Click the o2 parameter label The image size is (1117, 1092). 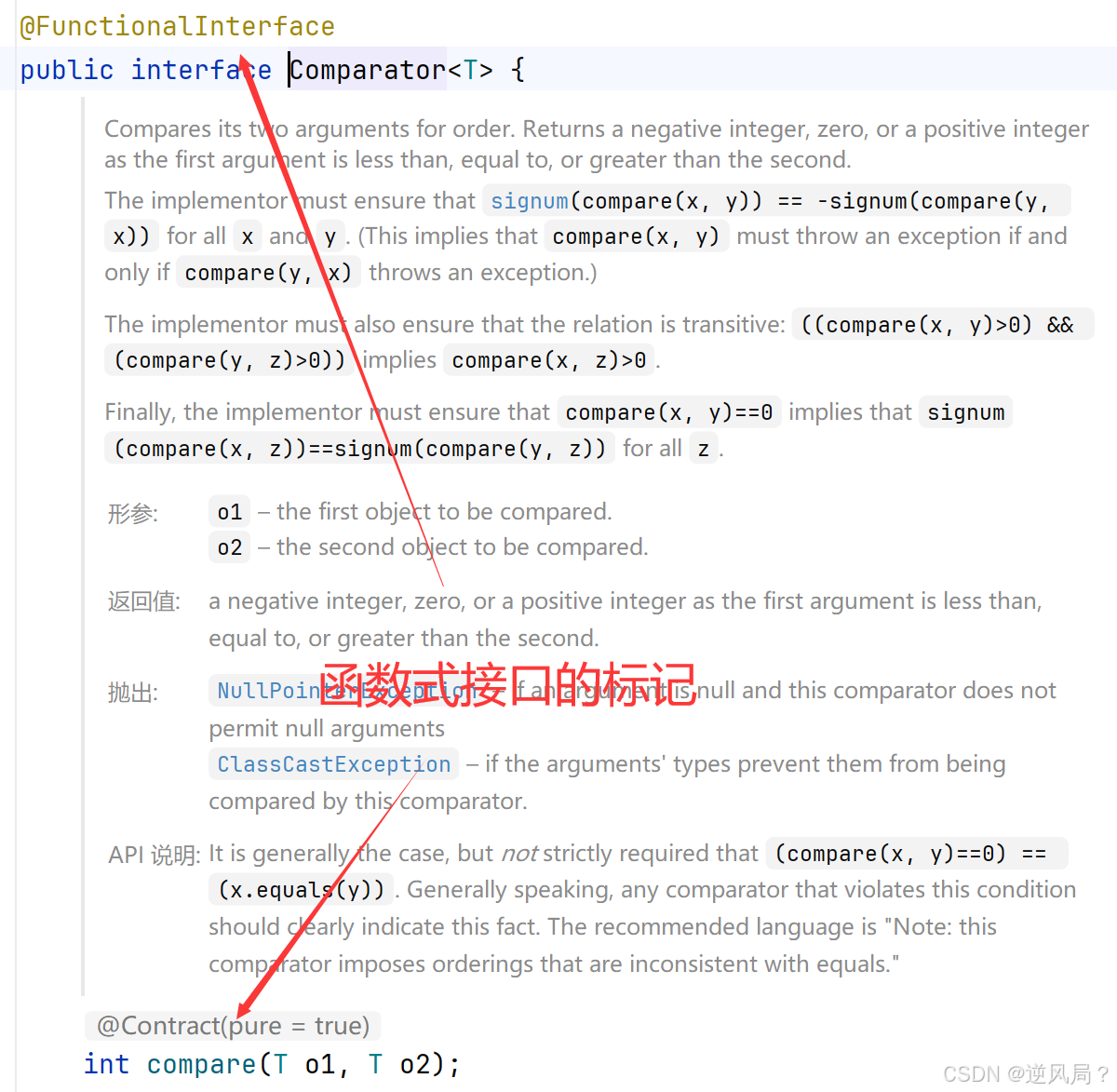coord(229,546)
